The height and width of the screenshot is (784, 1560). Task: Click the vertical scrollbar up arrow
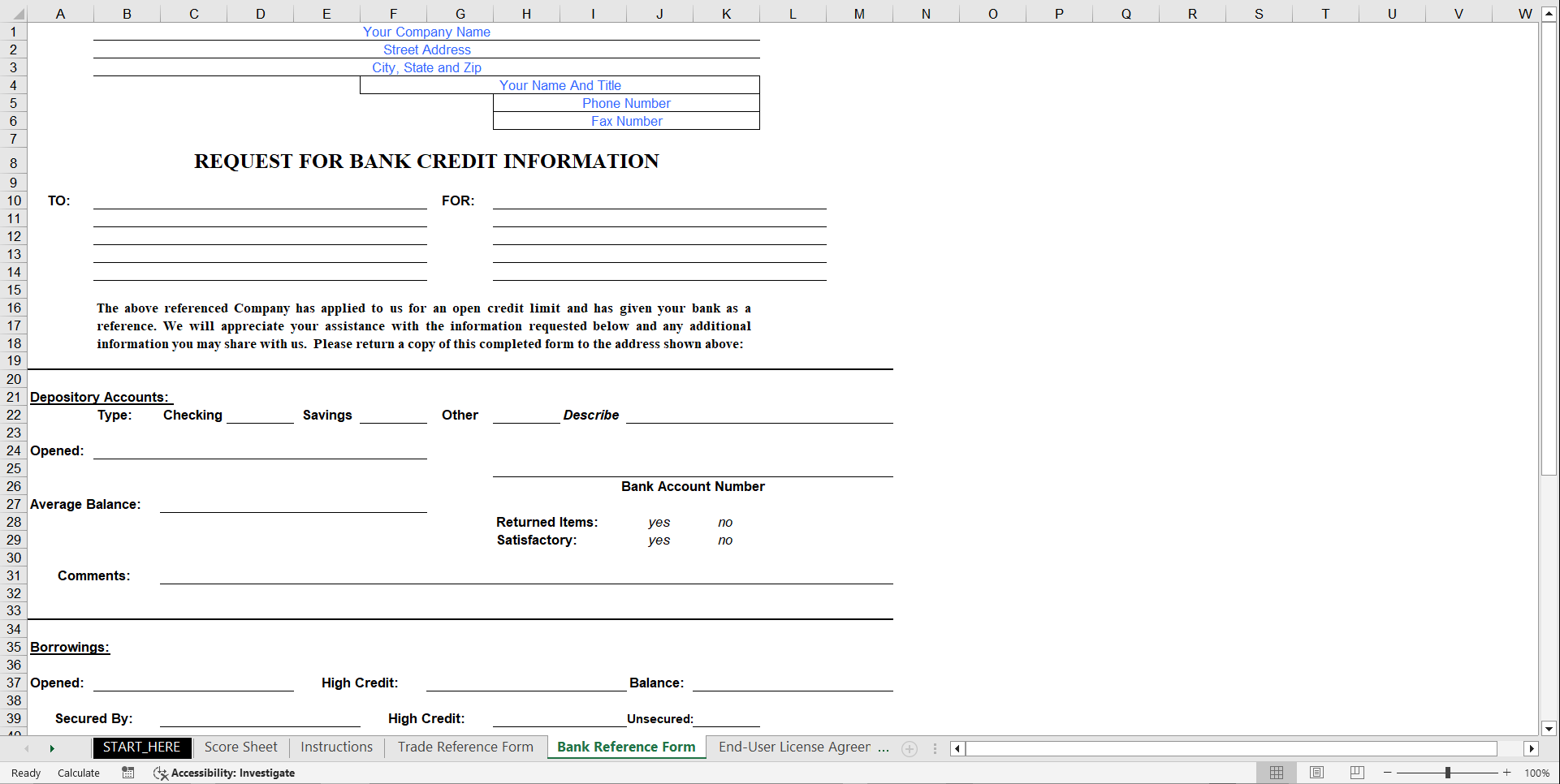(1549, 14)
